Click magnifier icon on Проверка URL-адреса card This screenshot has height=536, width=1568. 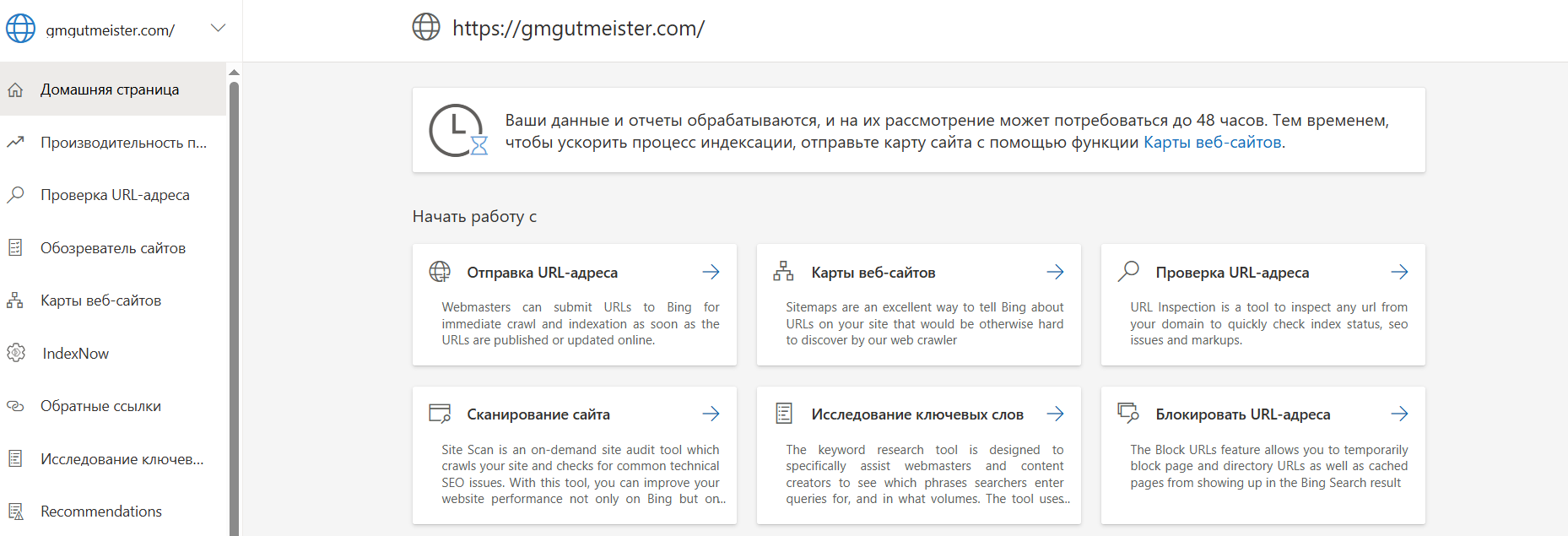[1128, 271]
